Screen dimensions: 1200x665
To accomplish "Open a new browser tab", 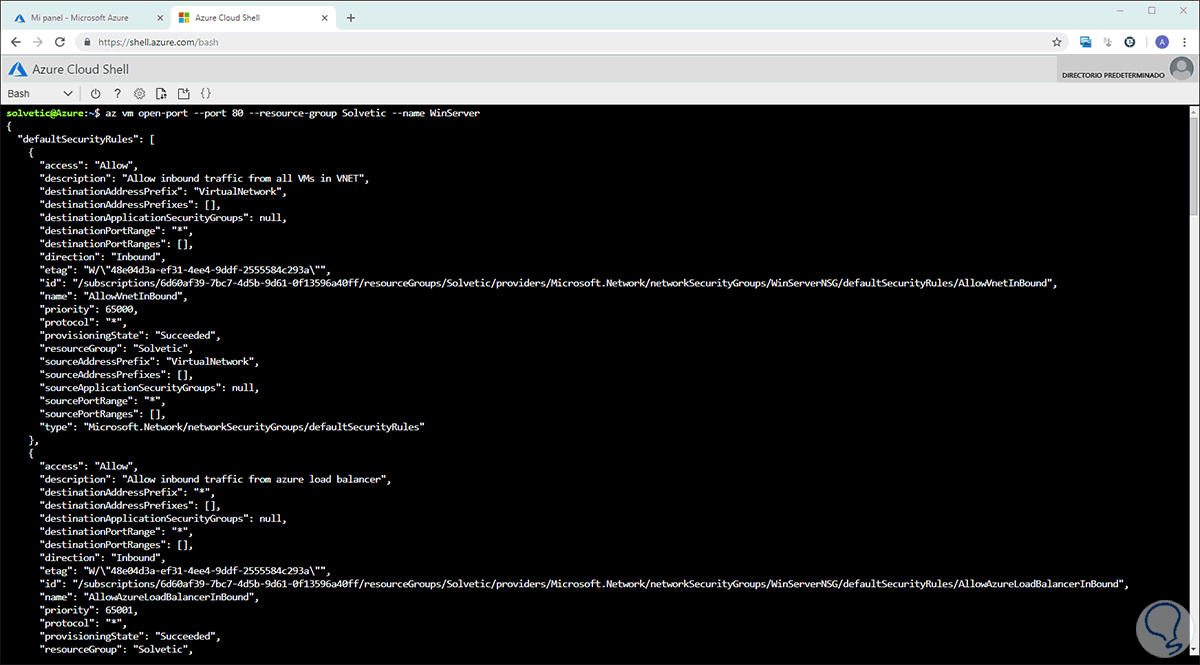I will [x=350, y=17].
